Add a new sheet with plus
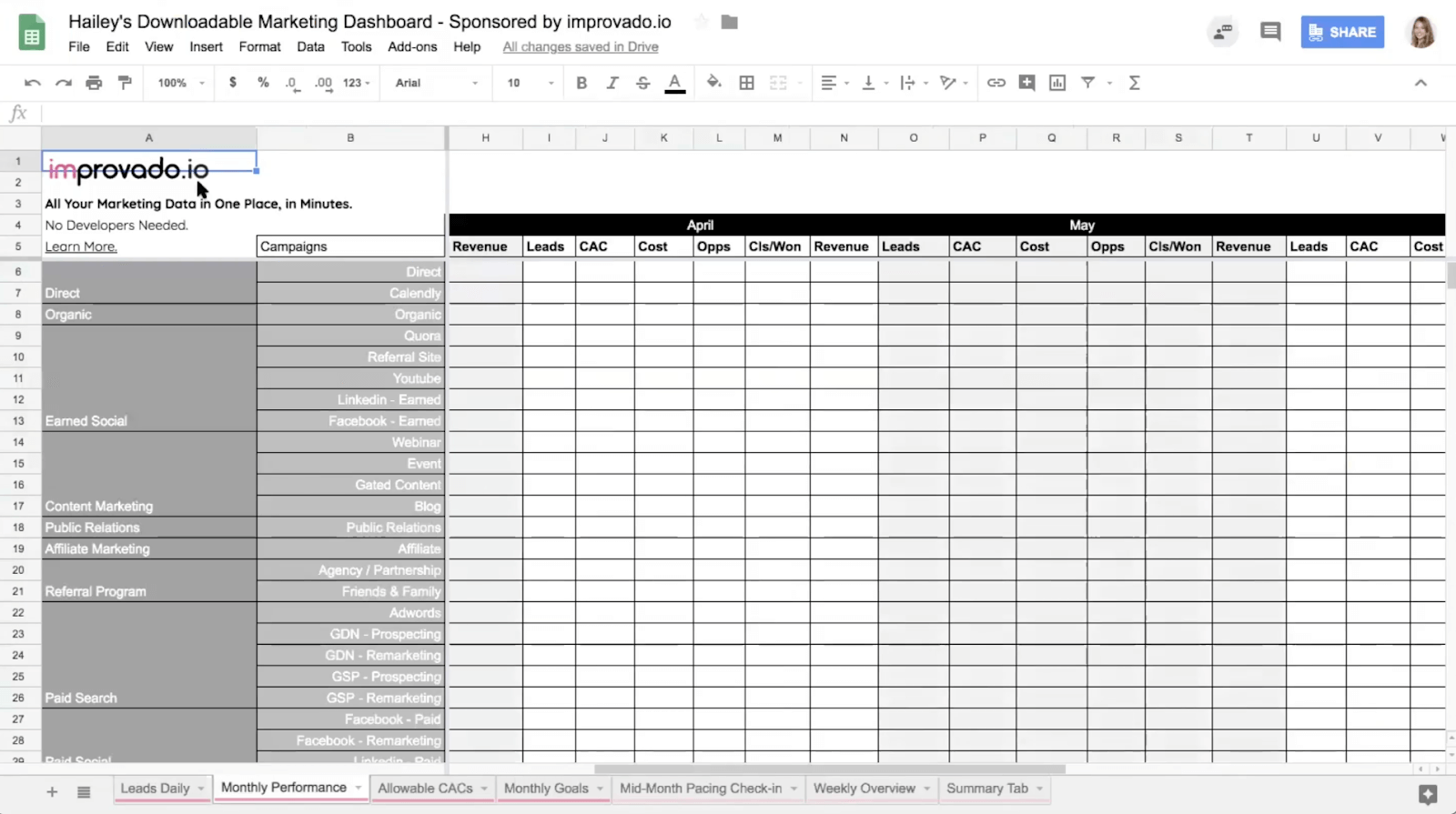This screenshot has height=814, width=1456. click(52, 792)
